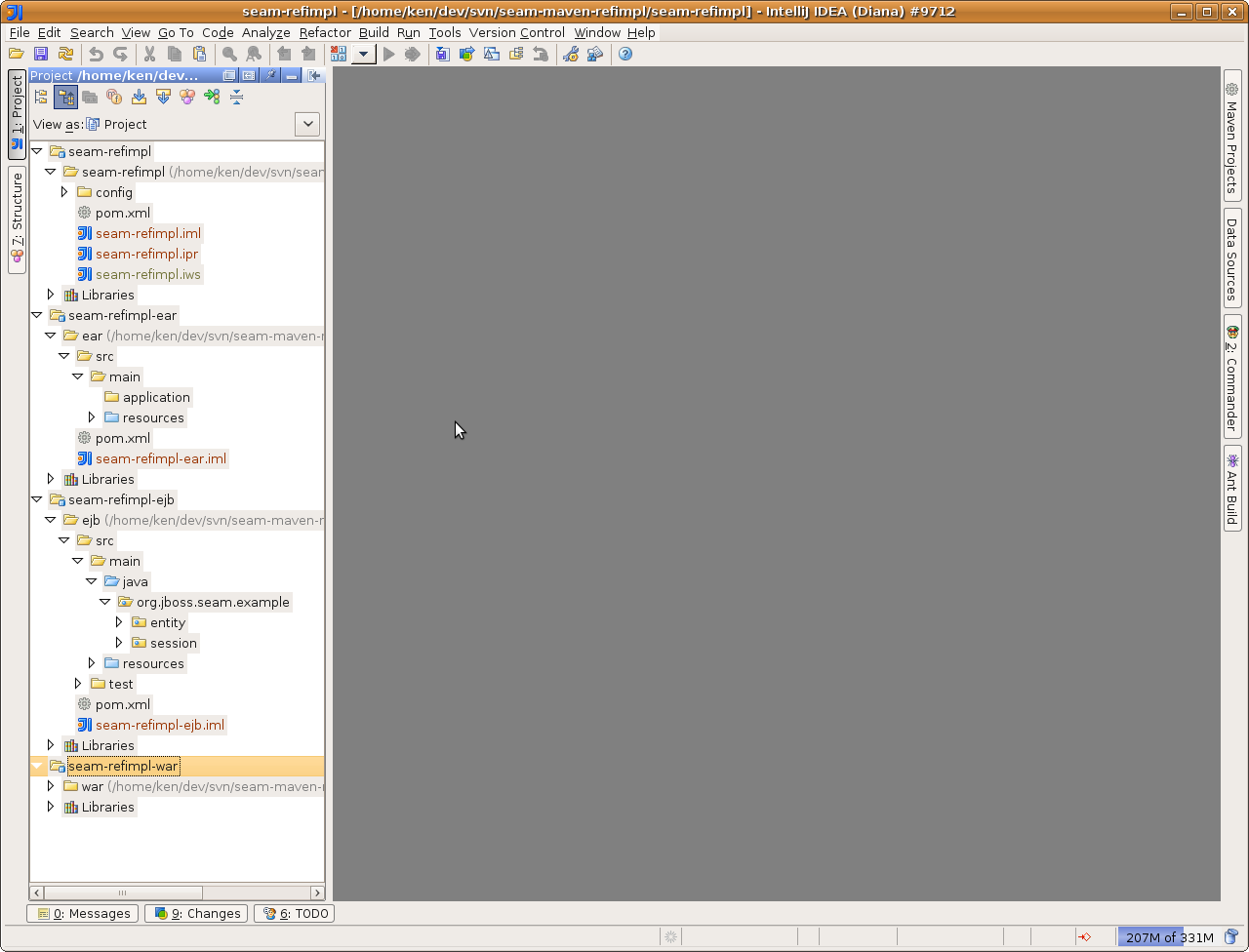Screen dimensions: 1249x952
Task: Open the Changes tool window button
Action: [197, 914]
